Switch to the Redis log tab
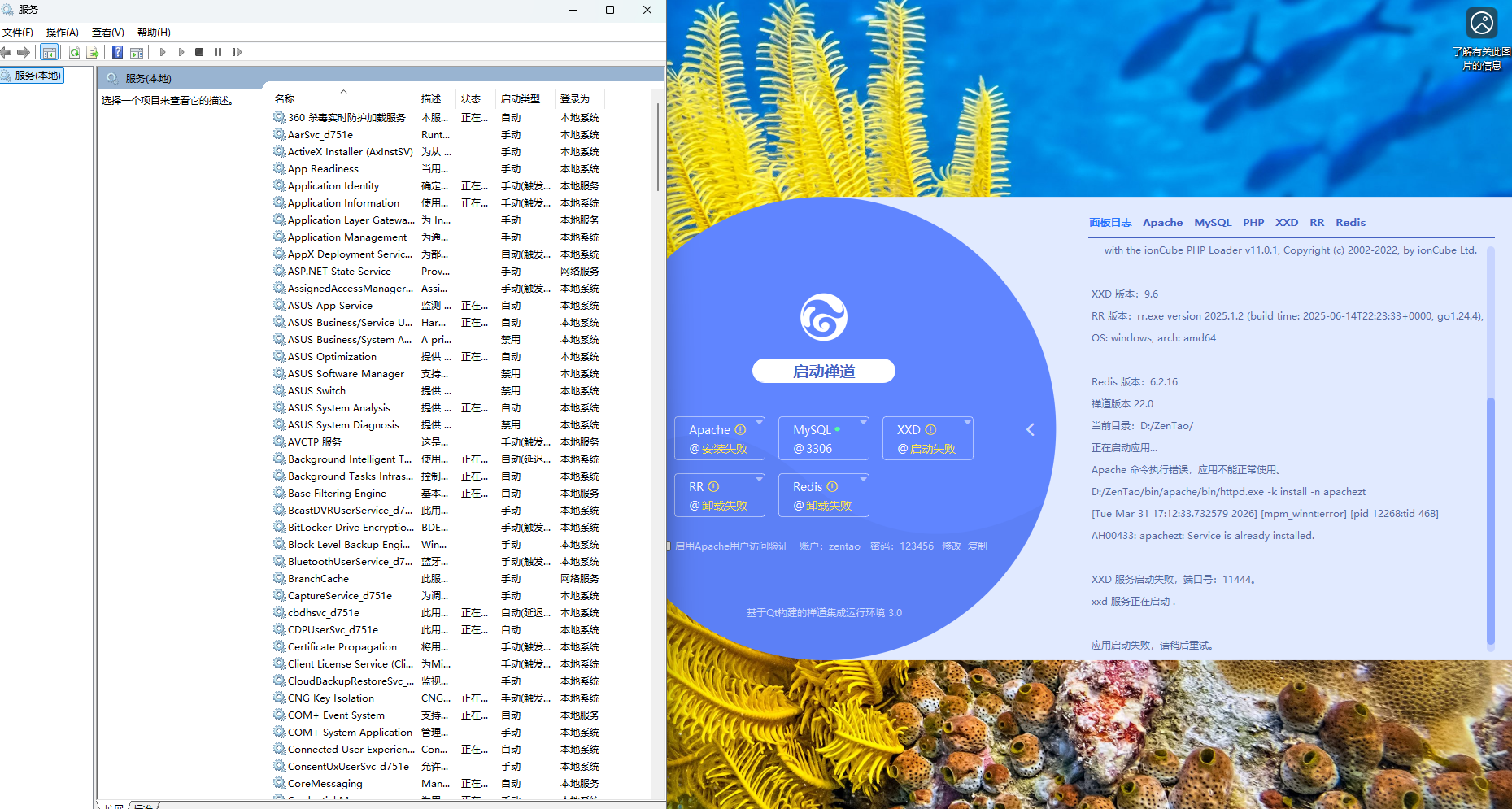The height and width of the screenshot is (809, 1512). pos(1350,223)
